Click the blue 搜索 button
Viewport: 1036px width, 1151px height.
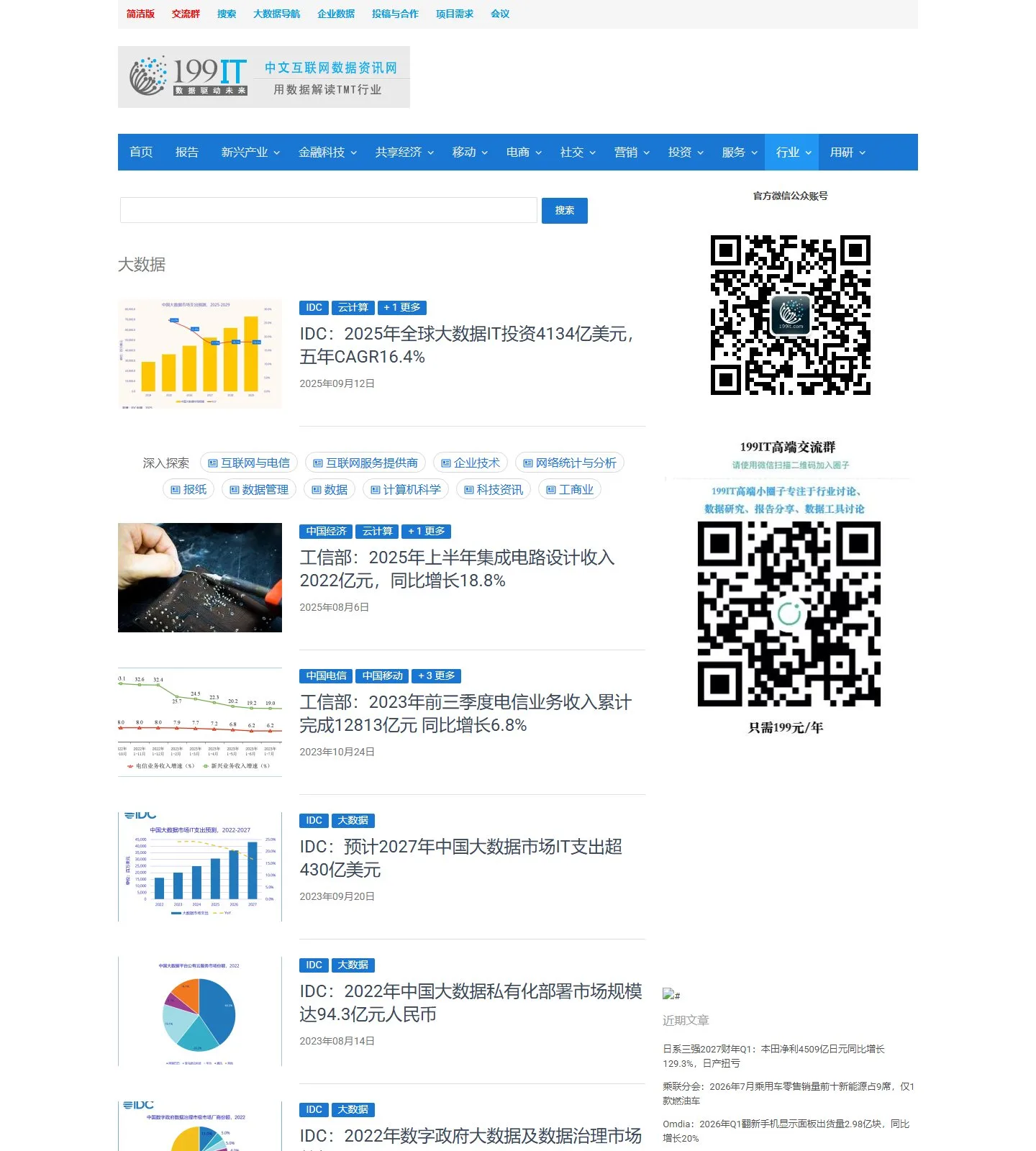point(565,210)
